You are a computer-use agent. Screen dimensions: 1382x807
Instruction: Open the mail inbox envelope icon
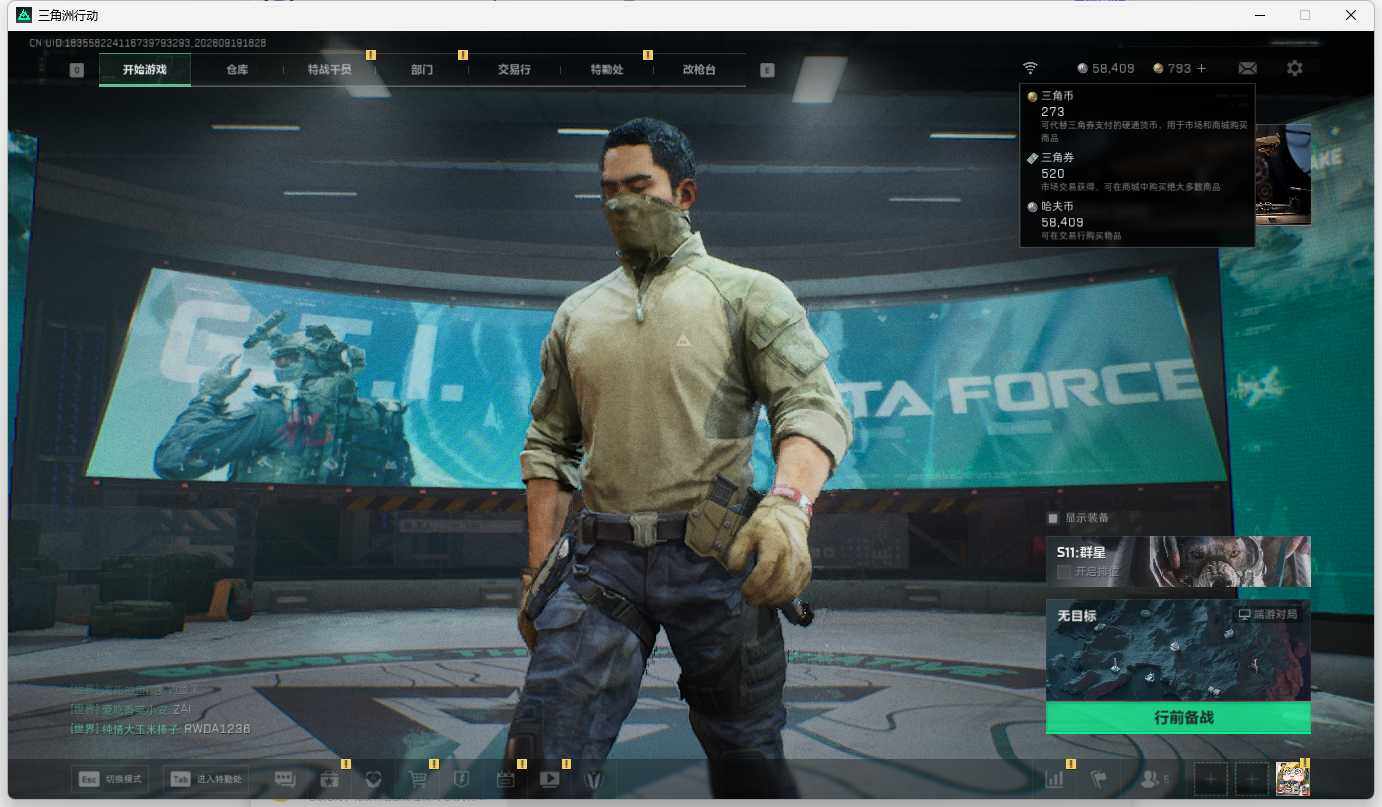click(x=1247, y=68)
